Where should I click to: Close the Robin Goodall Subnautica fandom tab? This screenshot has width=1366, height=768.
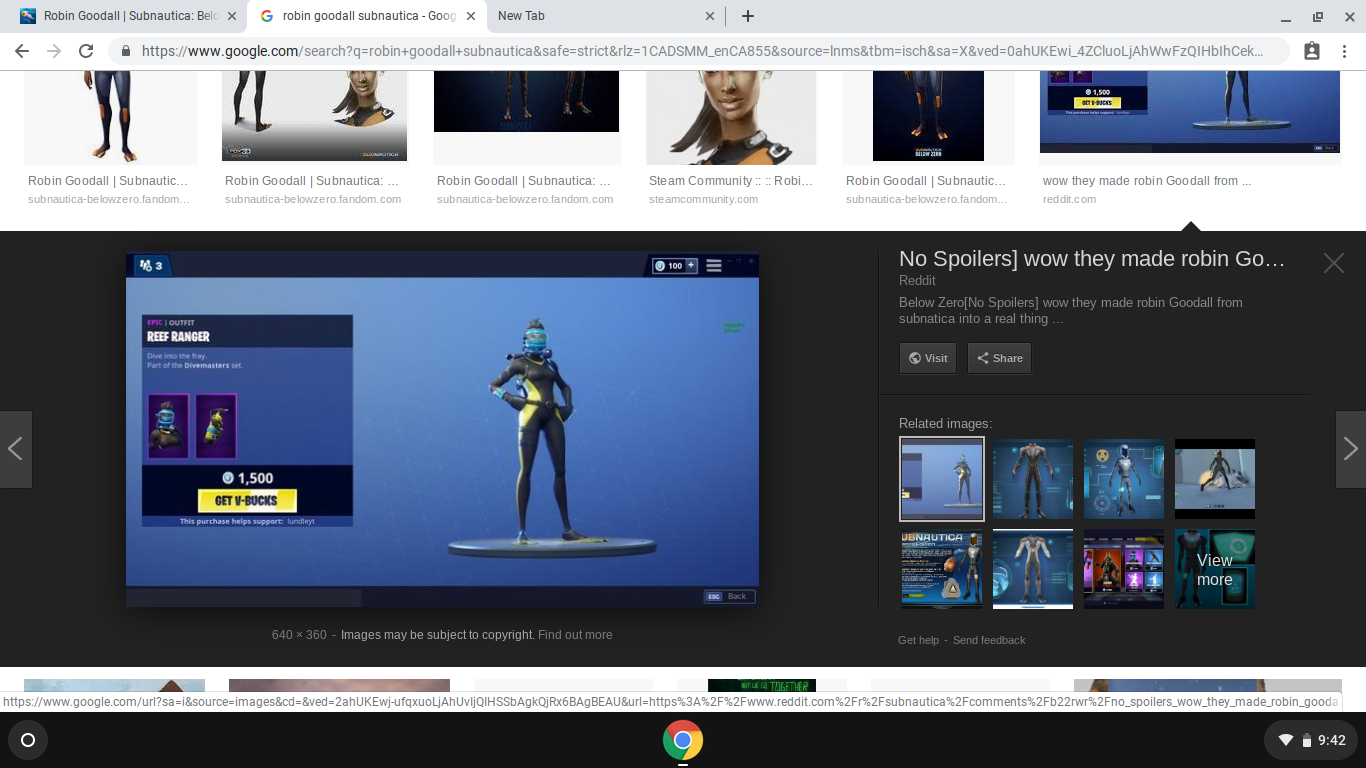(x=231, y=16)
